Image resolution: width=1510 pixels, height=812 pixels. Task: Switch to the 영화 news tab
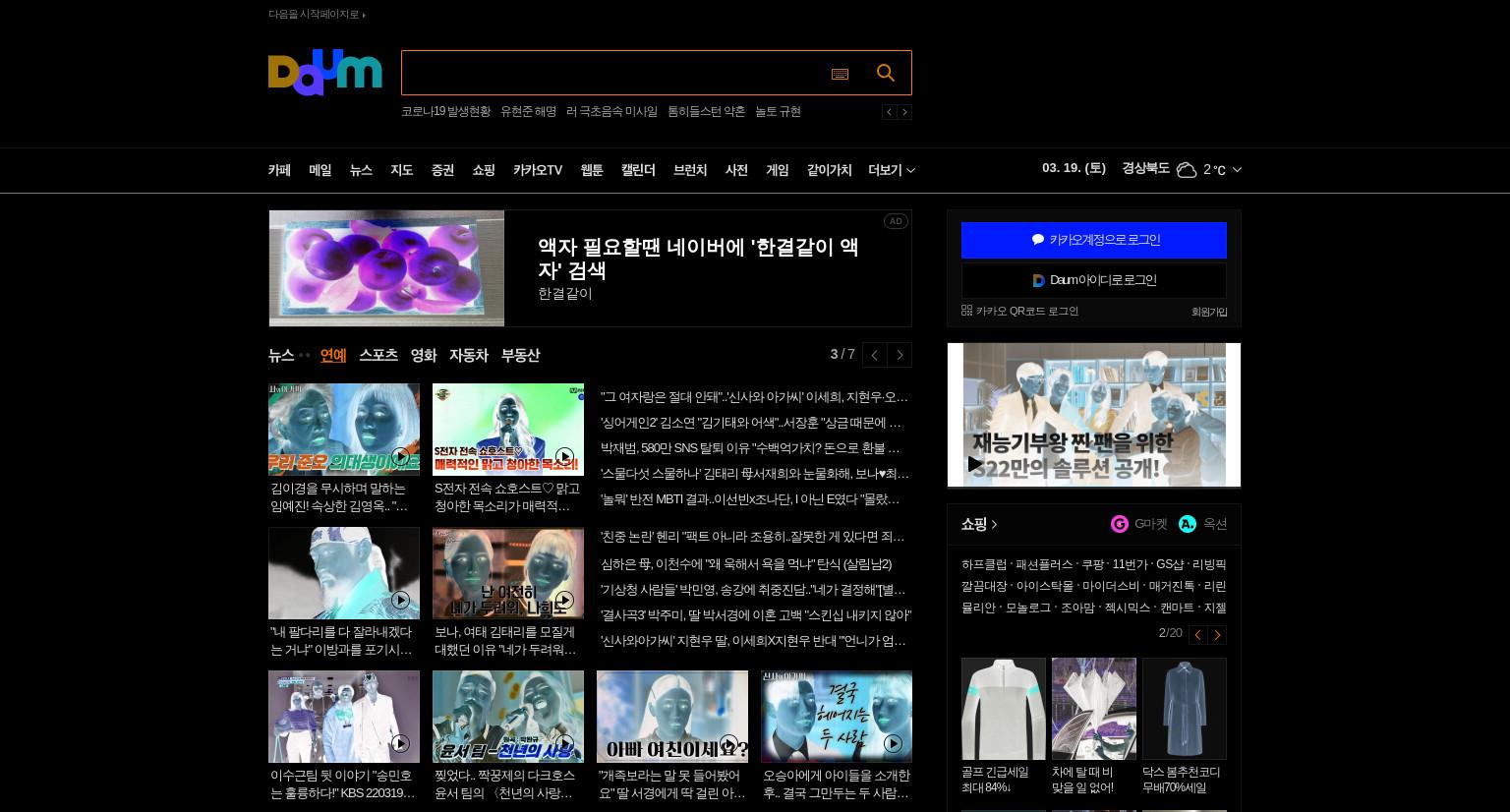(424, 355)
